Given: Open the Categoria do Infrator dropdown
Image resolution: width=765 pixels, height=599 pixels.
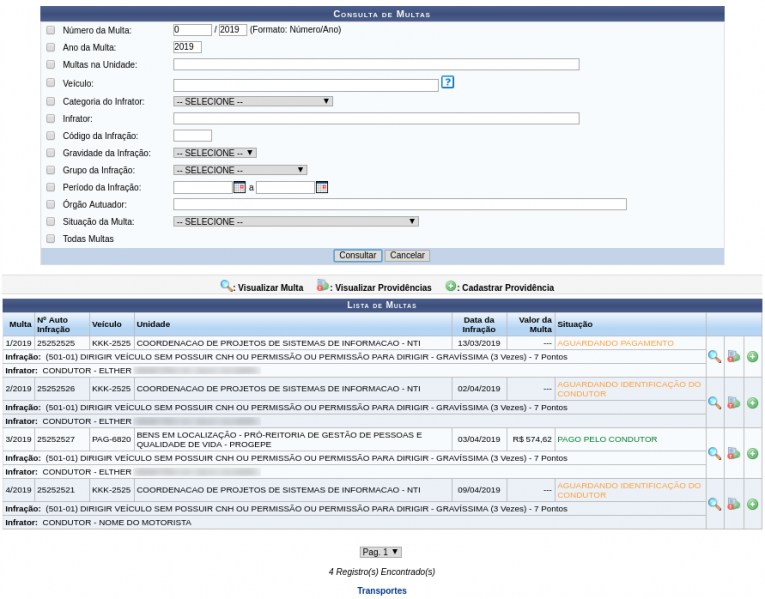Looking at the screenshot, I should point(252,101).
